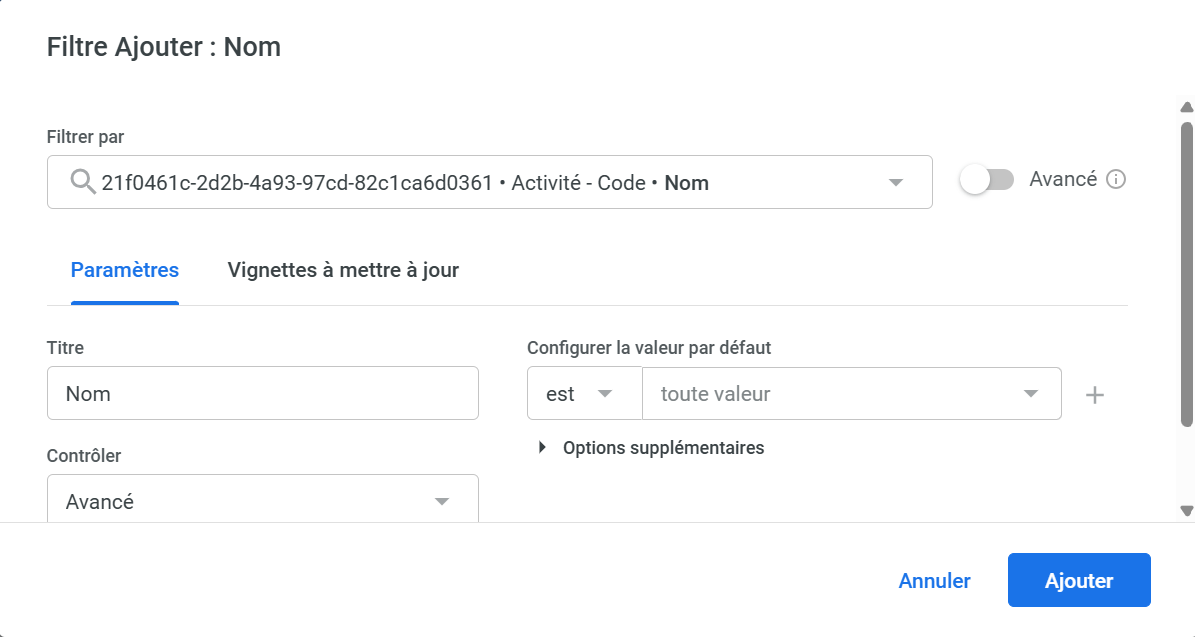
Task: Click the Filtrer par field text
Action: point(405,183)
